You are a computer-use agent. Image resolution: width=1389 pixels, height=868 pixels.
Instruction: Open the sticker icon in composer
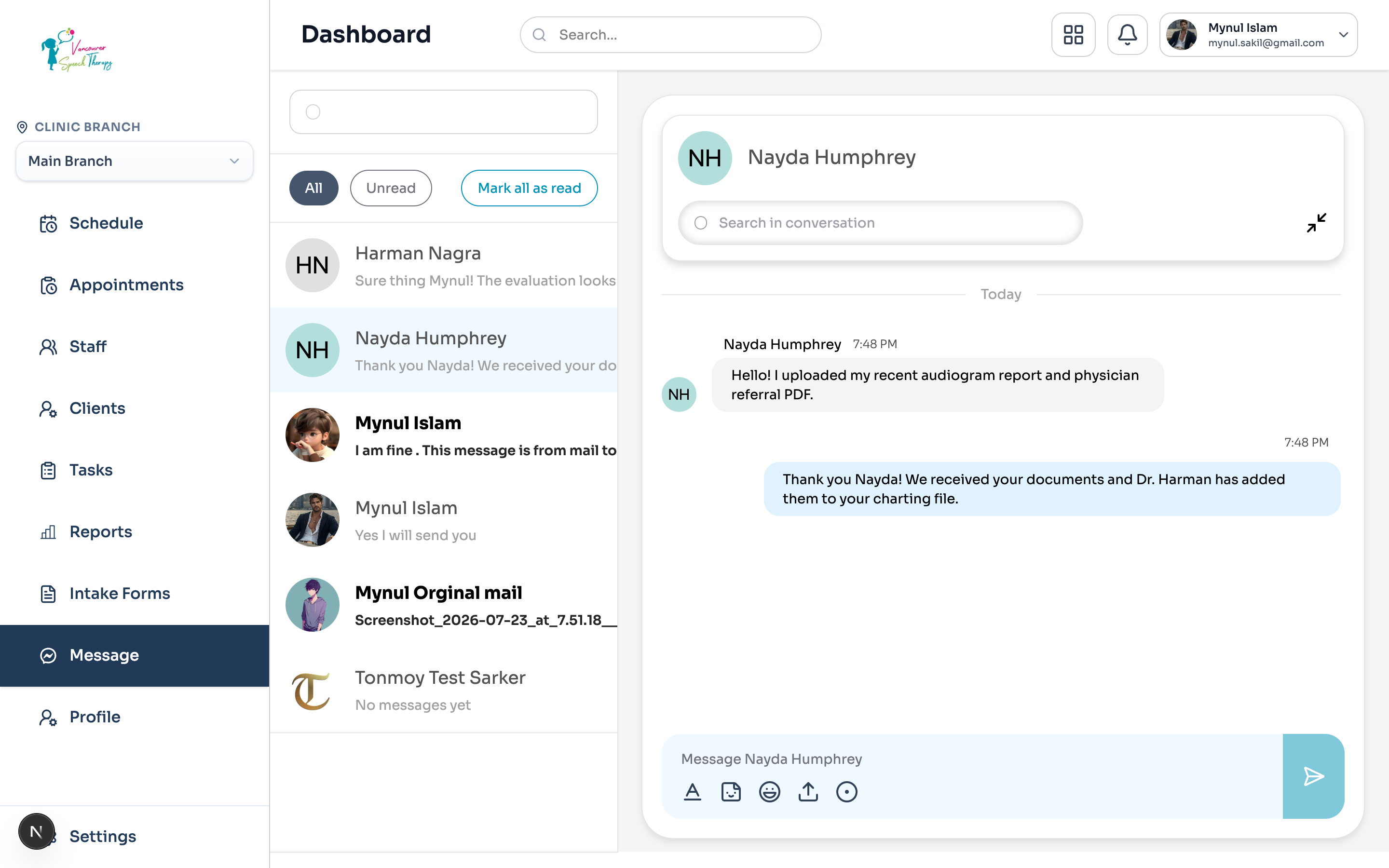click(x=731, y=792)
